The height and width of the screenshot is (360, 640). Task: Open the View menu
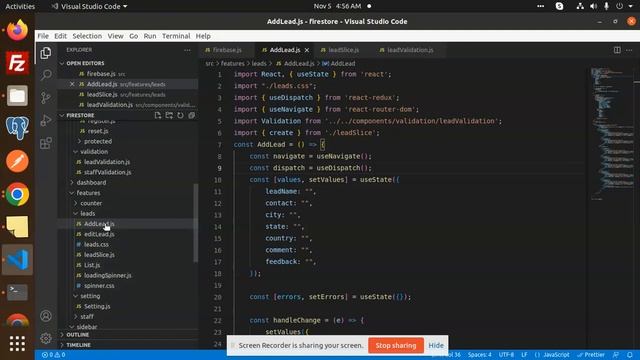[x=116, y=36]
